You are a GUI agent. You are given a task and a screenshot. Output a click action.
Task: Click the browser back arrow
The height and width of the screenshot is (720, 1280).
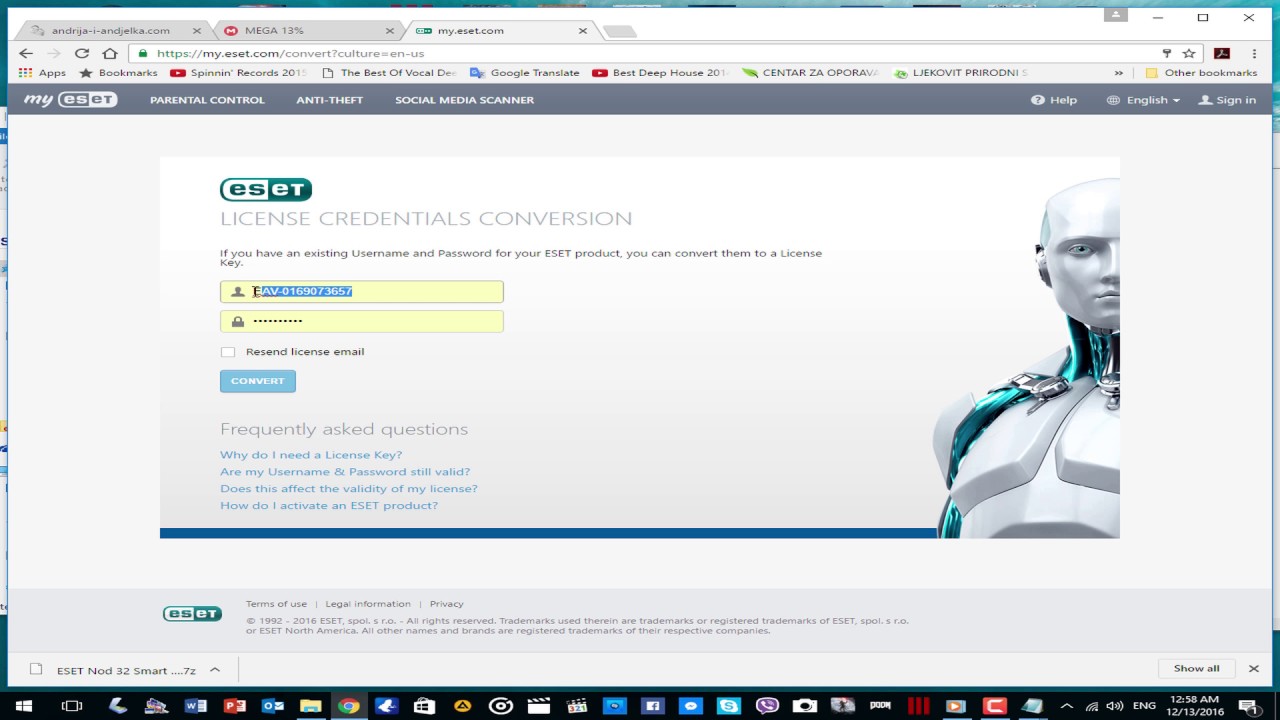tap(26, 53)
